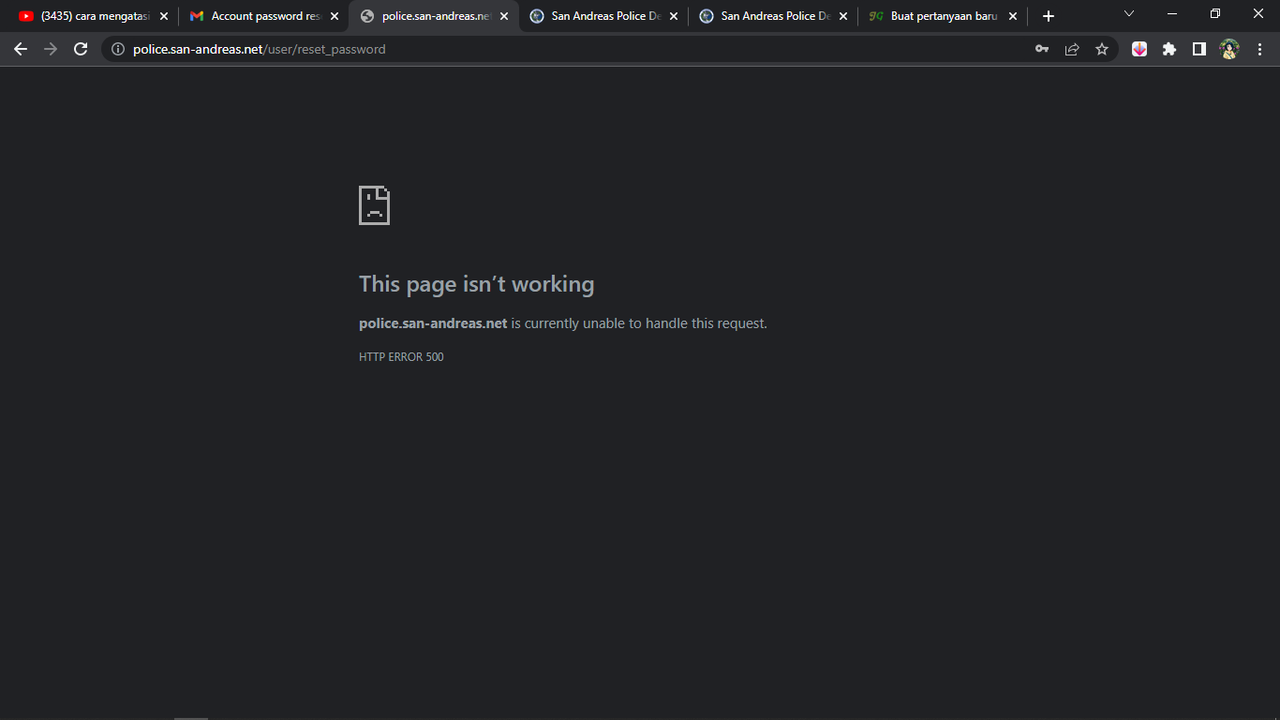
Task: Close the police.san-andreas.net tab
Action: click(x=504, y=17)
